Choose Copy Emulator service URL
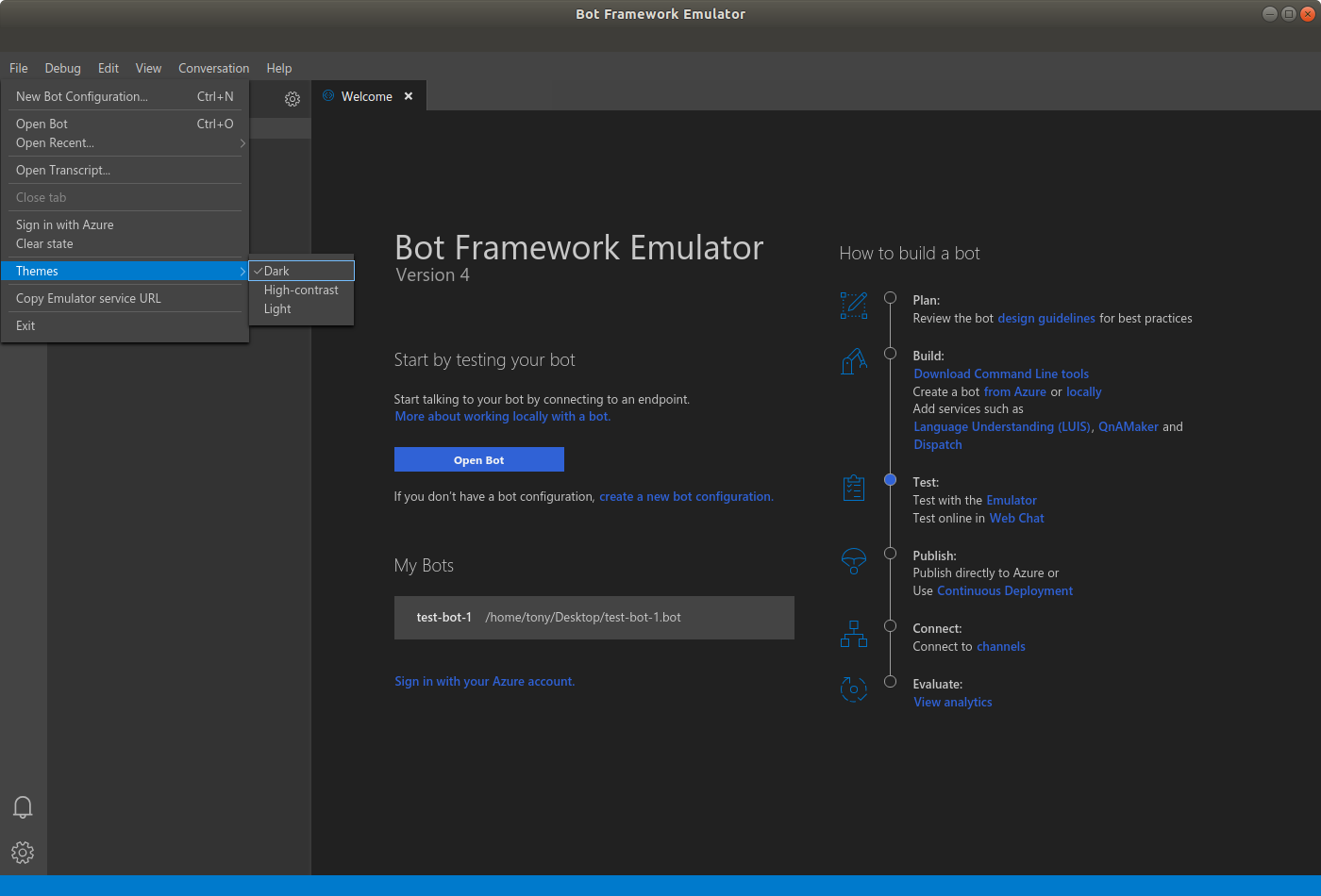This screenshot has width=1321, height=896. pyautogui.click(x=125, y=298)
